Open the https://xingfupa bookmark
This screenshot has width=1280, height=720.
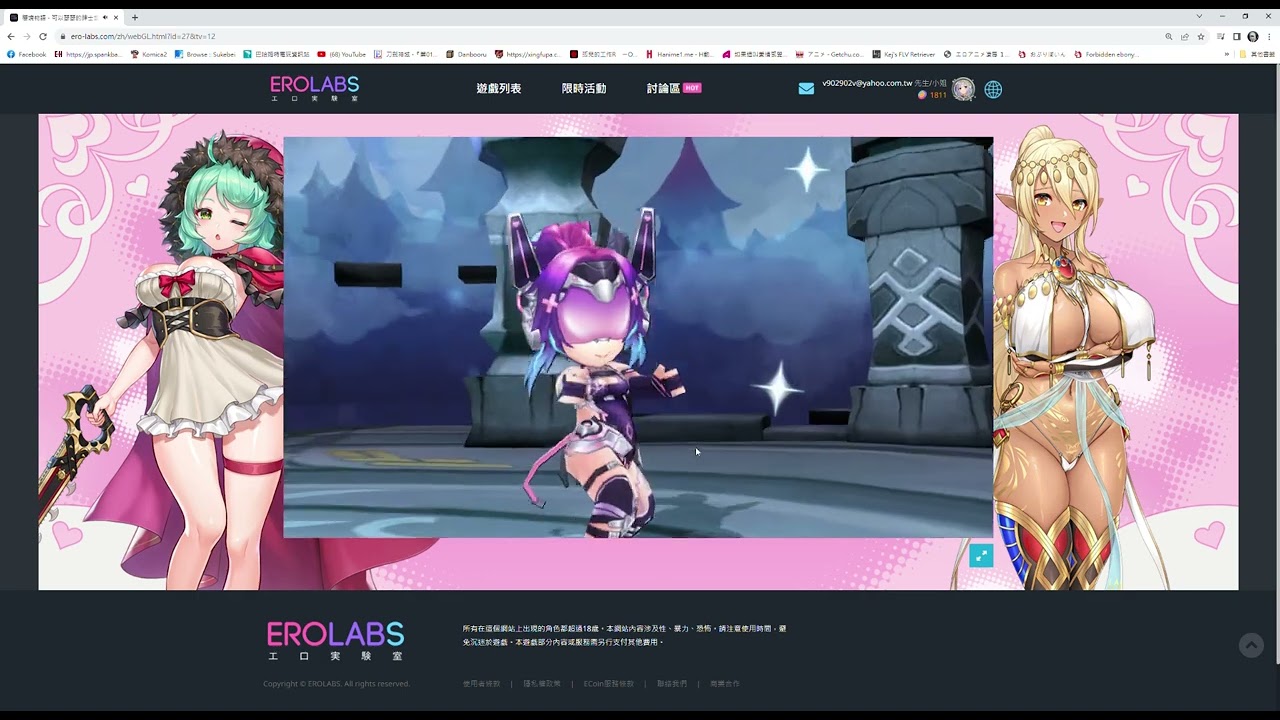529,54
